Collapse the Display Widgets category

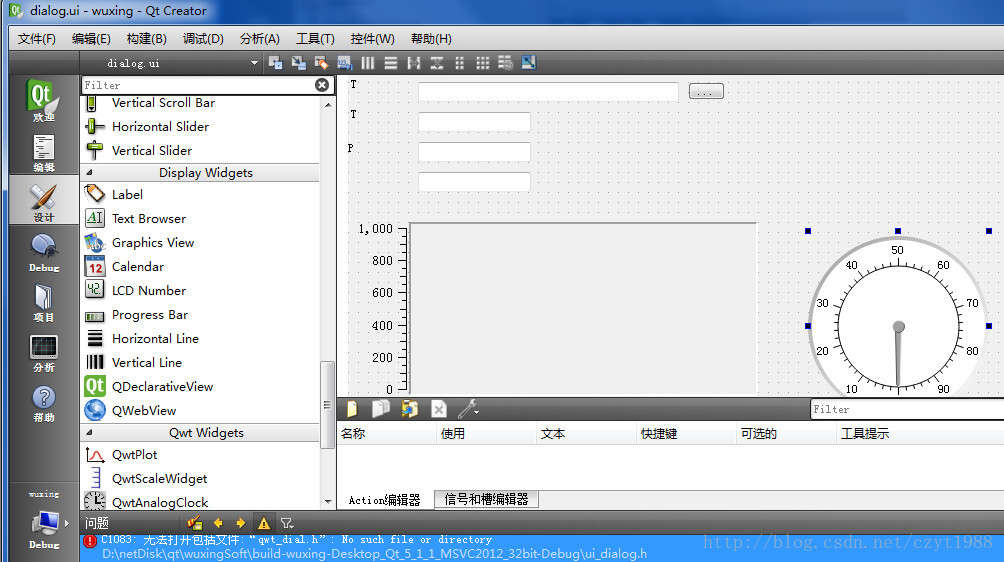(89, 173)
